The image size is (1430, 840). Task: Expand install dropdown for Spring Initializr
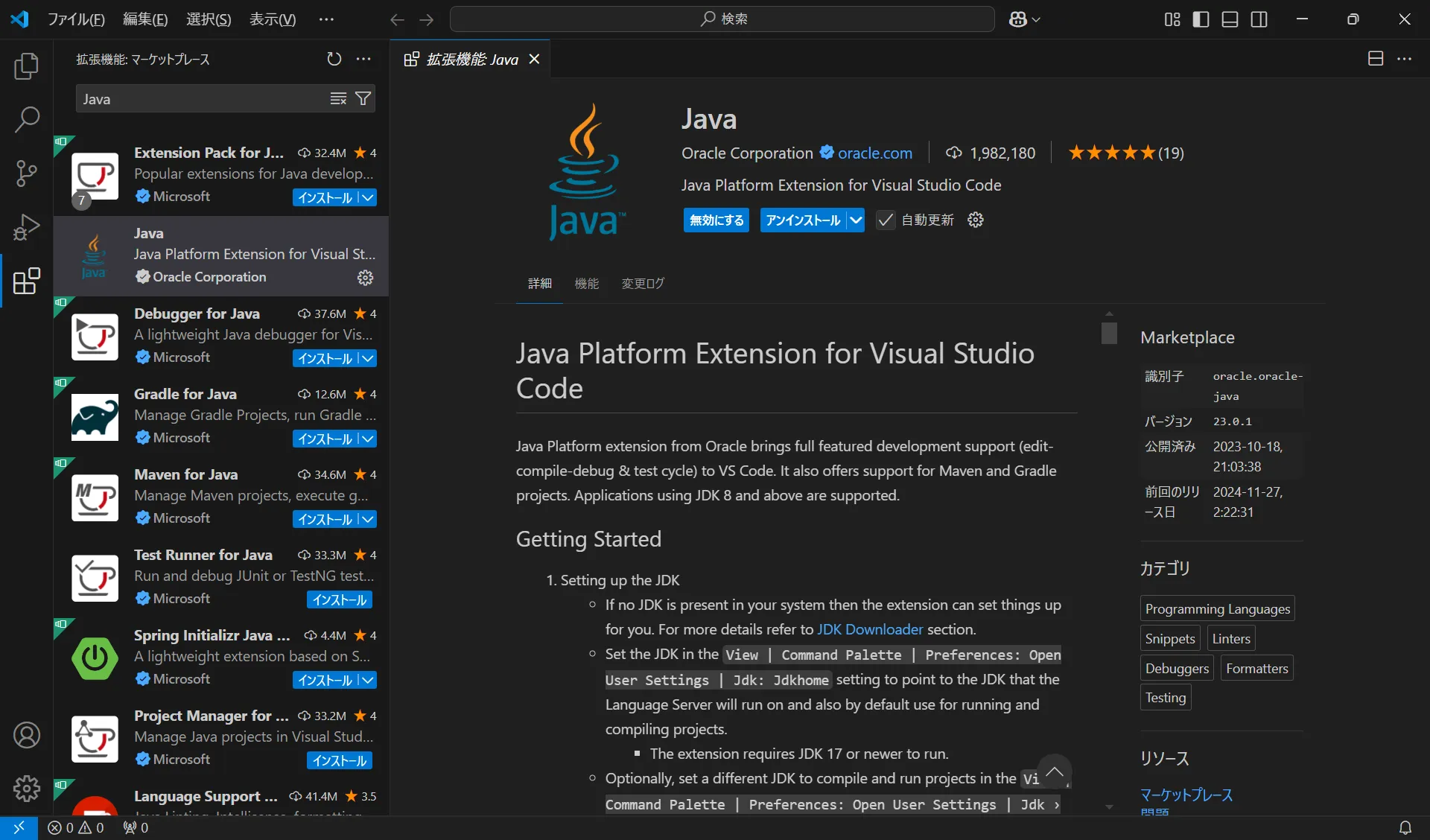coord(367,680)
